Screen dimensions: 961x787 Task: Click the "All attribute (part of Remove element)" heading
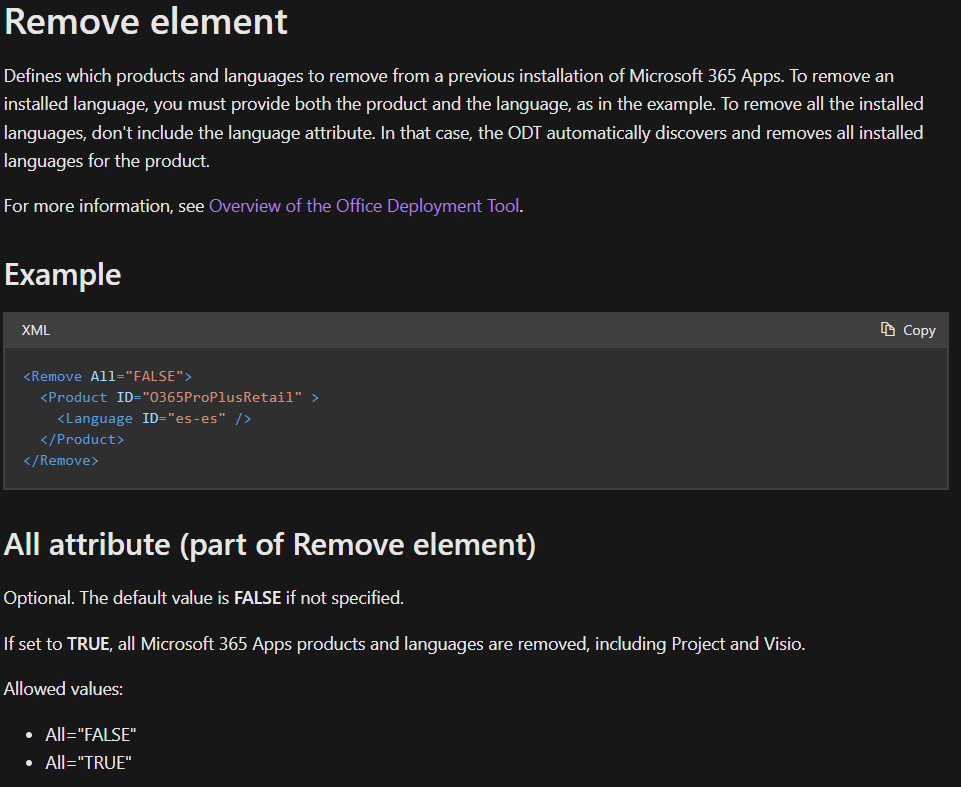point(270,545)
